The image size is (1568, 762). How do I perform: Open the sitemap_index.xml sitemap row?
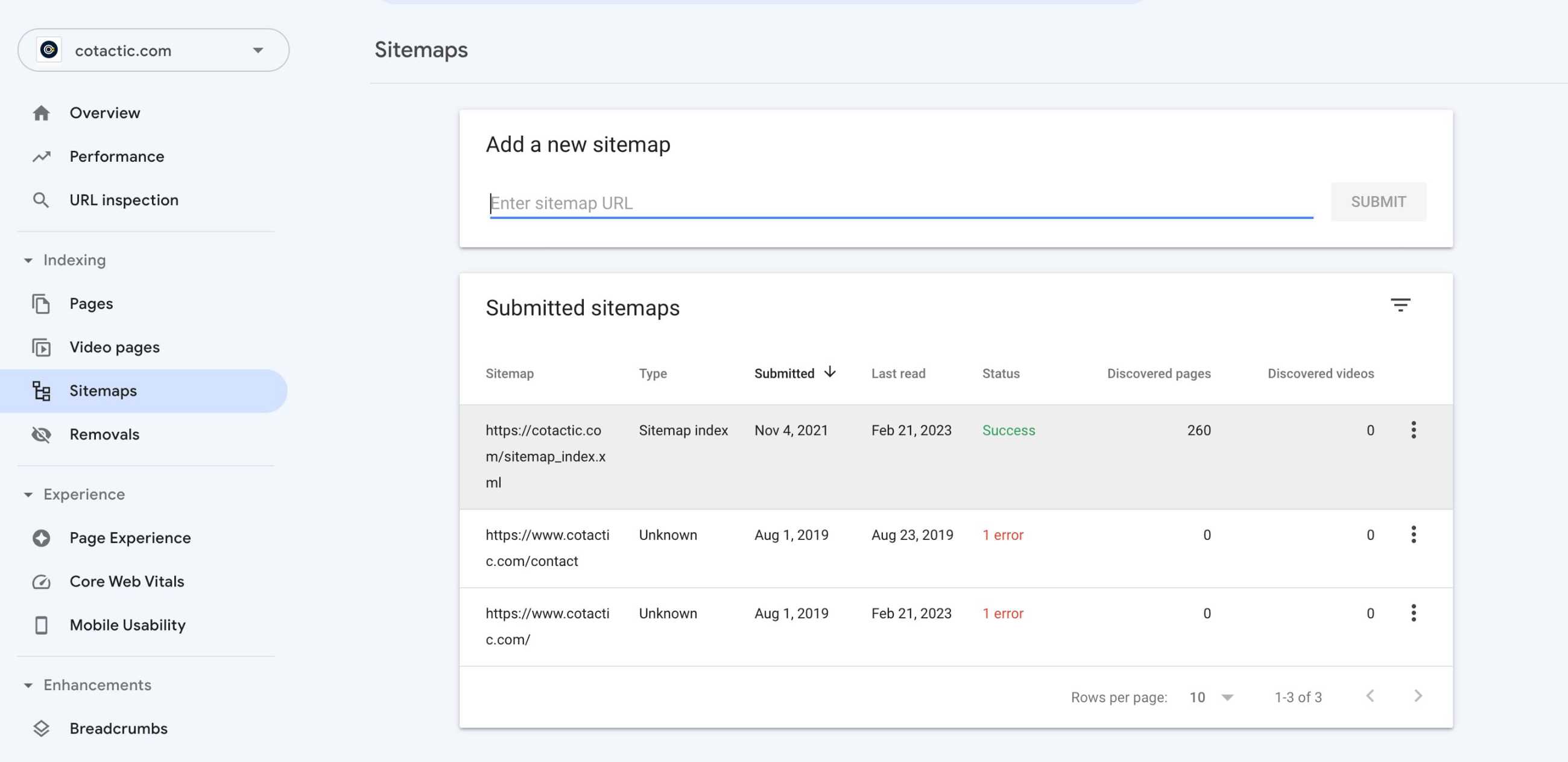pos(956,456)
